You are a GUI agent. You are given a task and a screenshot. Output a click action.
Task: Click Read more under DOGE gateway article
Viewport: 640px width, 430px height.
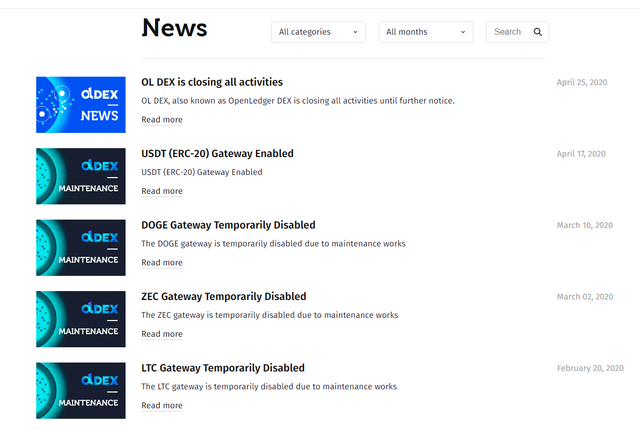pos(162,262)
